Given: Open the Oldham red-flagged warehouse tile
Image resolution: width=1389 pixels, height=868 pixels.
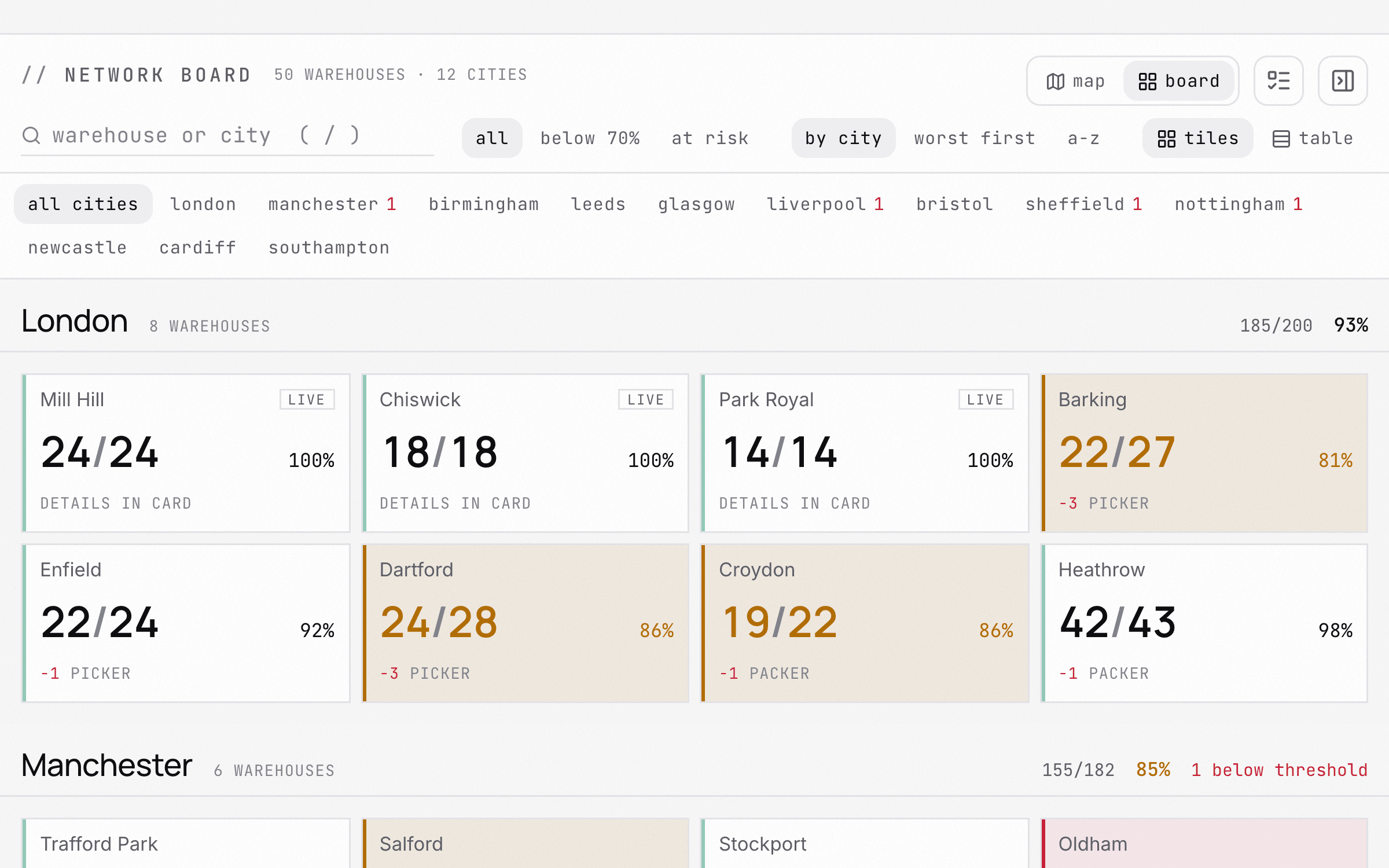Looking at the screenshot, I should [x=1204, y=843].
